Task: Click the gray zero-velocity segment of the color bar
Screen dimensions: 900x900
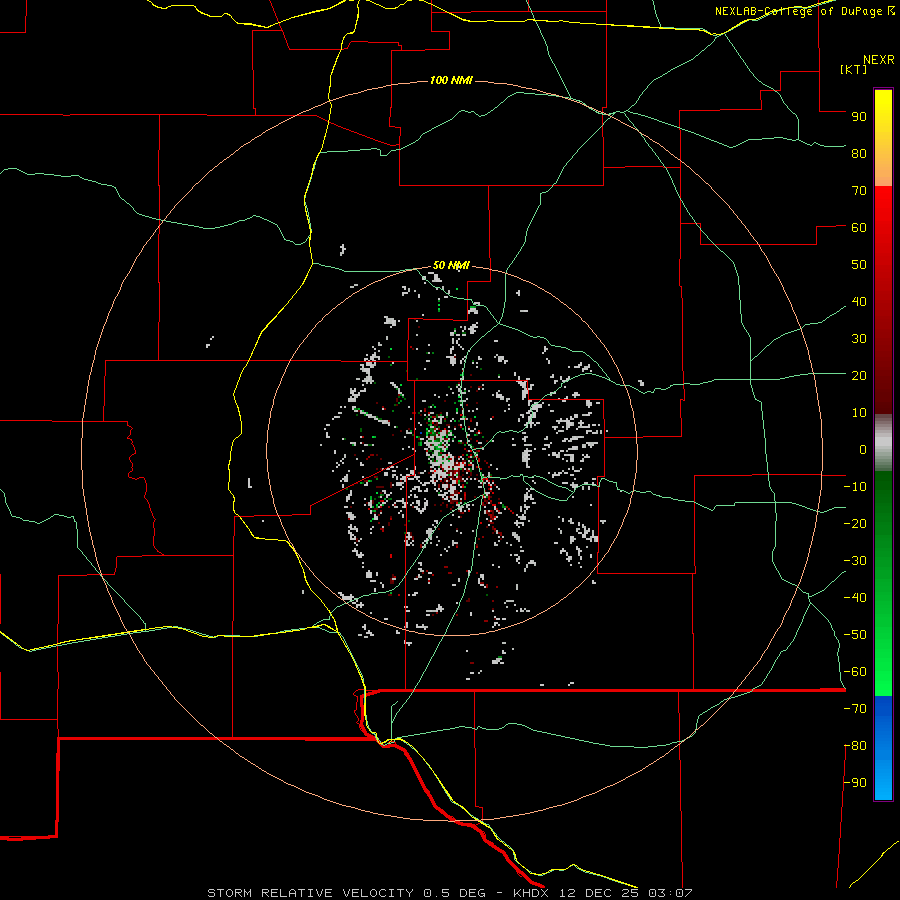Action: click(x=883, y=443)
